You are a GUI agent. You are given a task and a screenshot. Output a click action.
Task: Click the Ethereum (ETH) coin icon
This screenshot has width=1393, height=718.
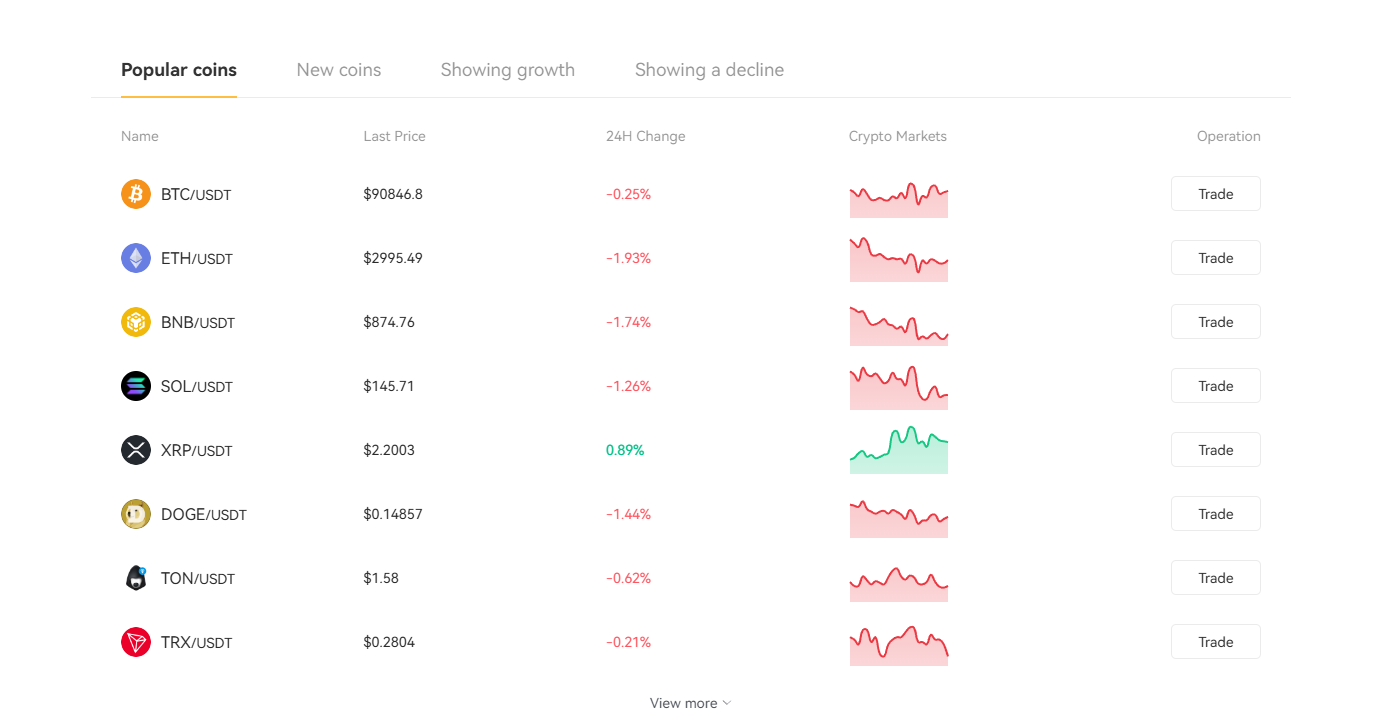pos(136,258)
